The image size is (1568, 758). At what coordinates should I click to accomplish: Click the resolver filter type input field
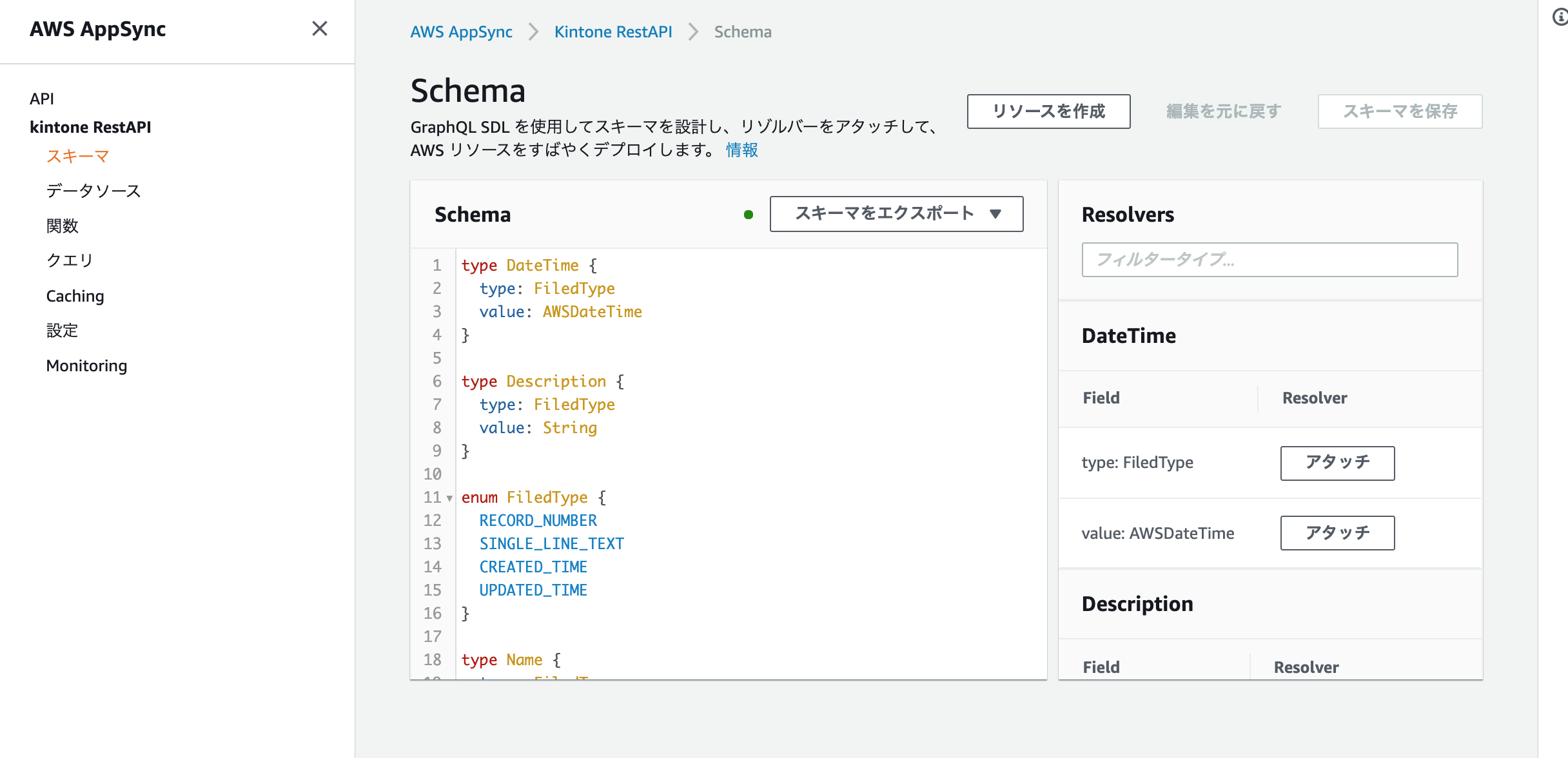[x=1269, y=260]
